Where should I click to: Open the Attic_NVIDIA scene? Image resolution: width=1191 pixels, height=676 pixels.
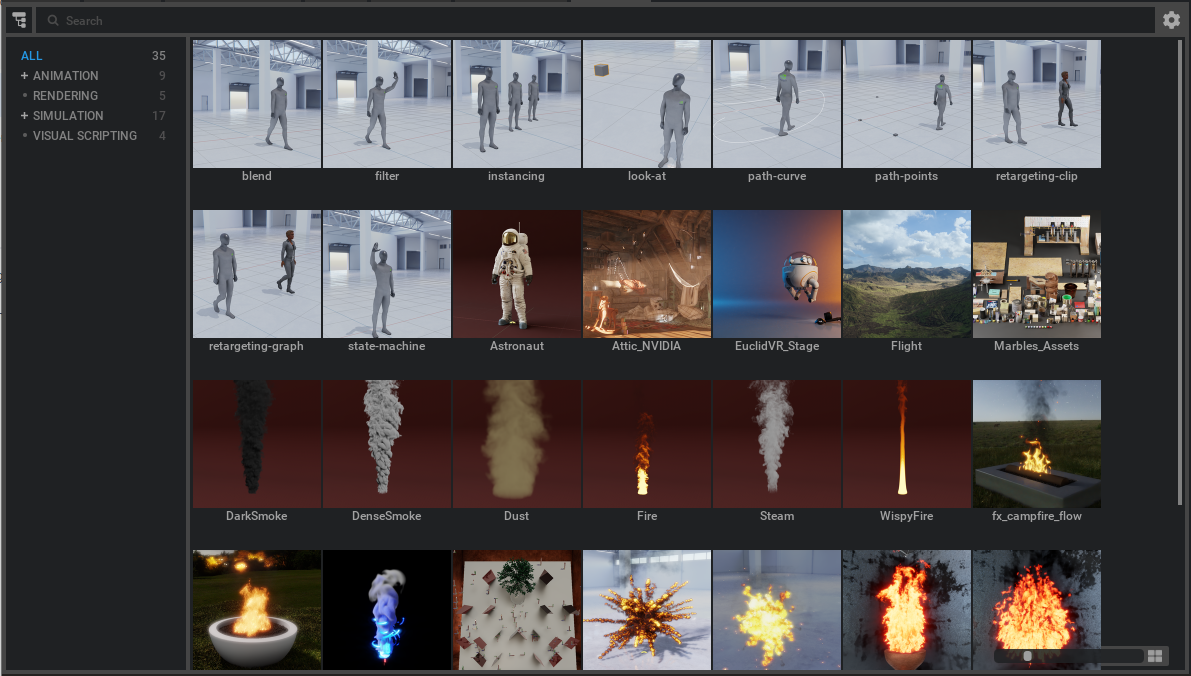pyautogui.click(x=646, y=273)
